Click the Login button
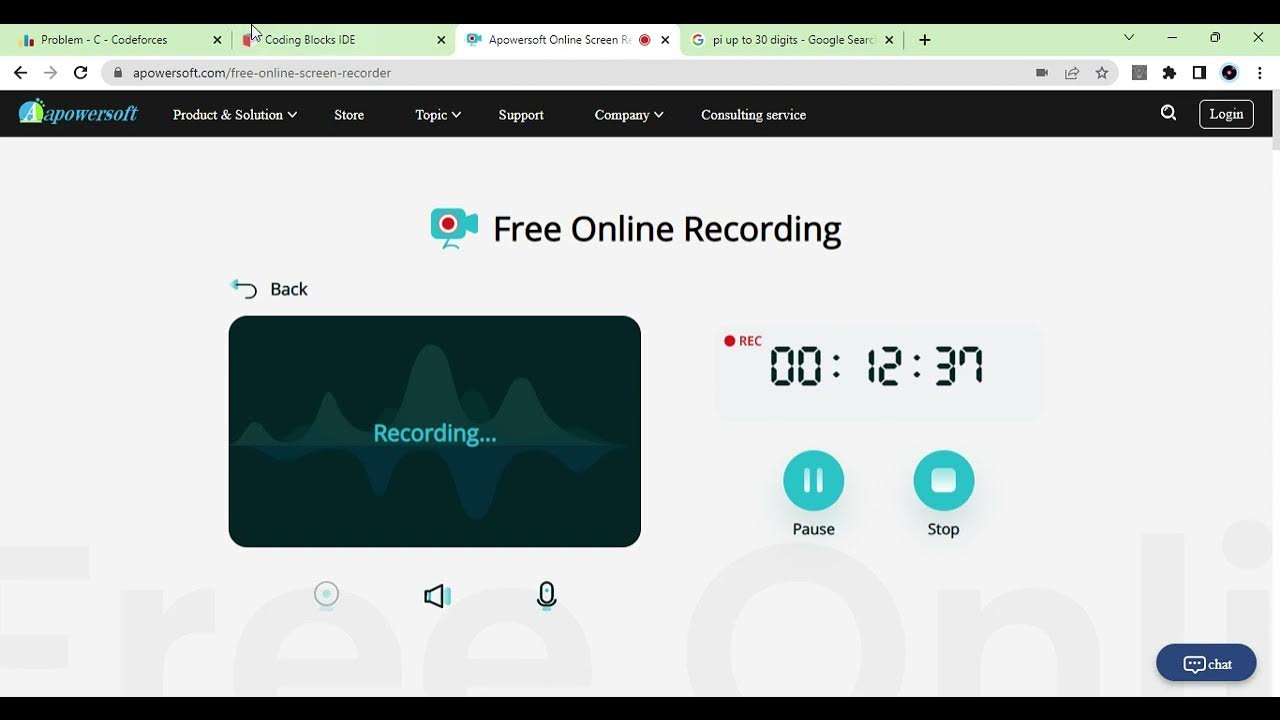The image size is (1280, 720). (x=1226, y=114)
